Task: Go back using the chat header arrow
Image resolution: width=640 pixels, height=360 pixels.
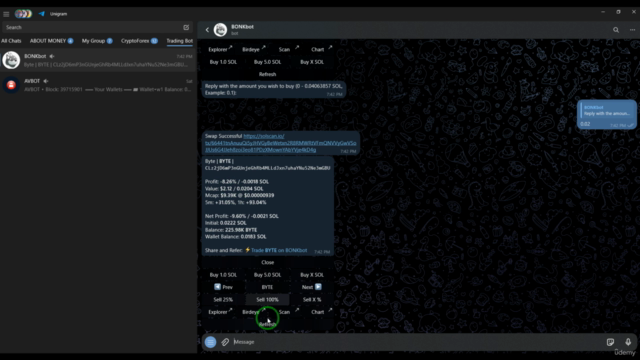Action: tap(207, 30)
